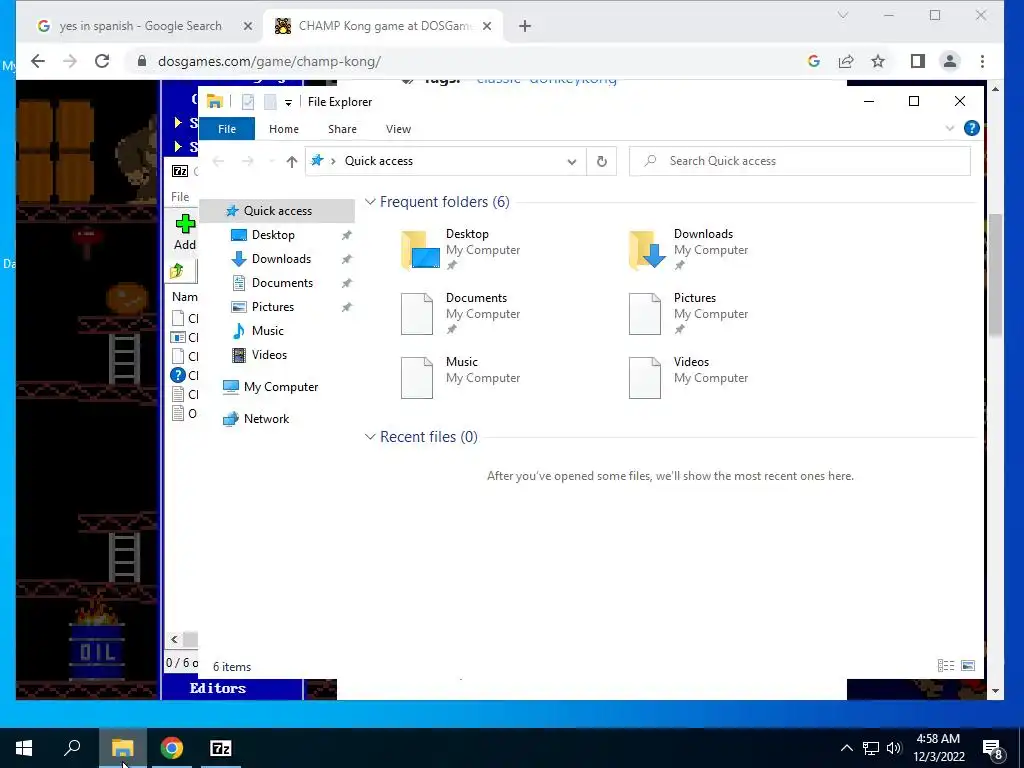This screenshot has height=768, width=1024.
Task: Open the Windows Start menu
Action: (x=24, y=748)
